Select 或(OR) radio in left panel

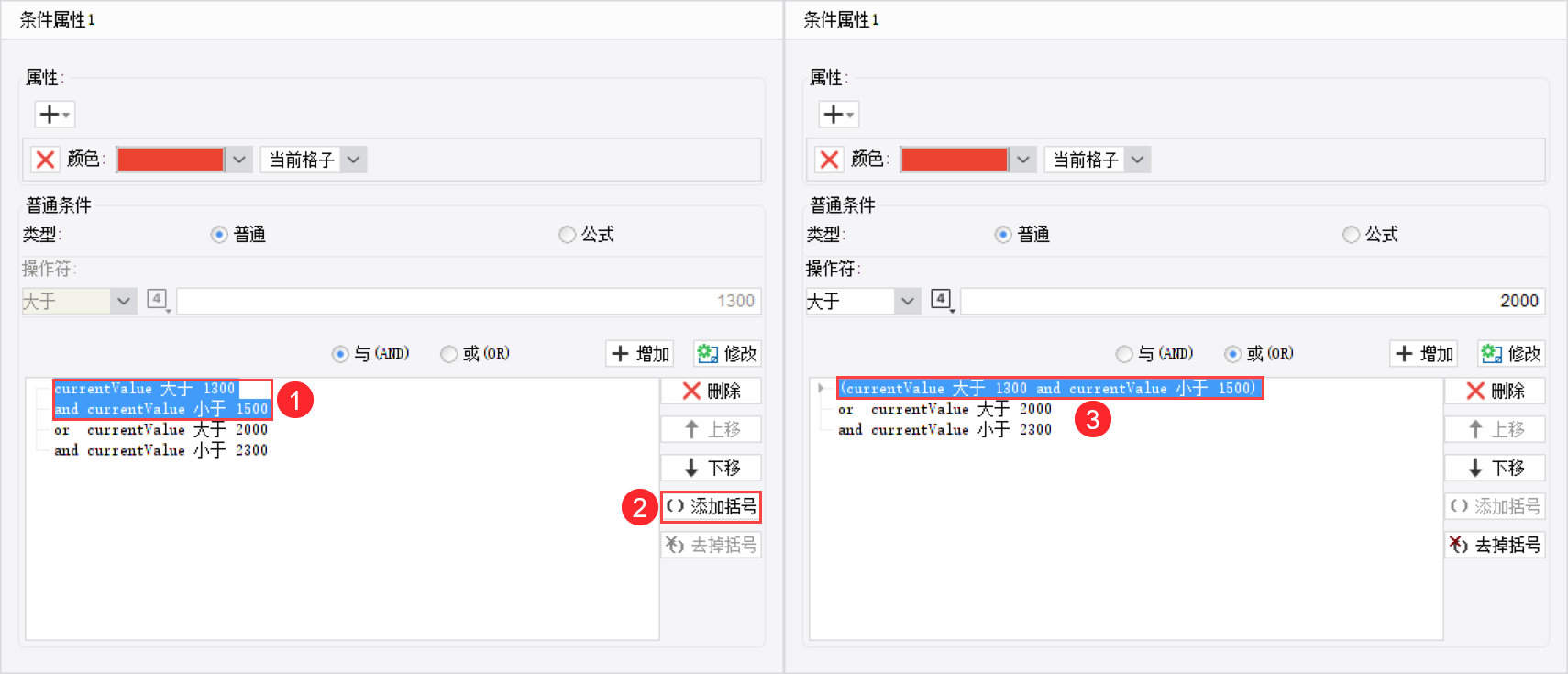[449, 354]
